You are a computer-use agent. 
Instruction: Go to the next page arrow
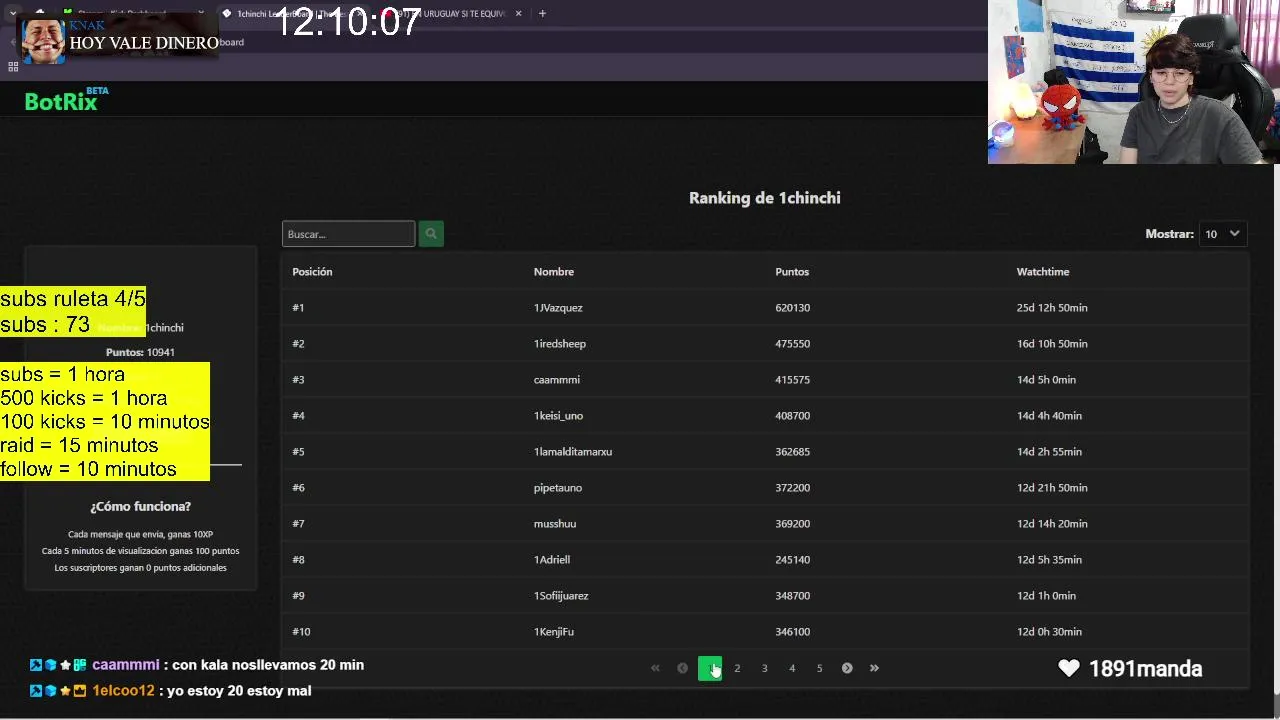tap(847, 668)
